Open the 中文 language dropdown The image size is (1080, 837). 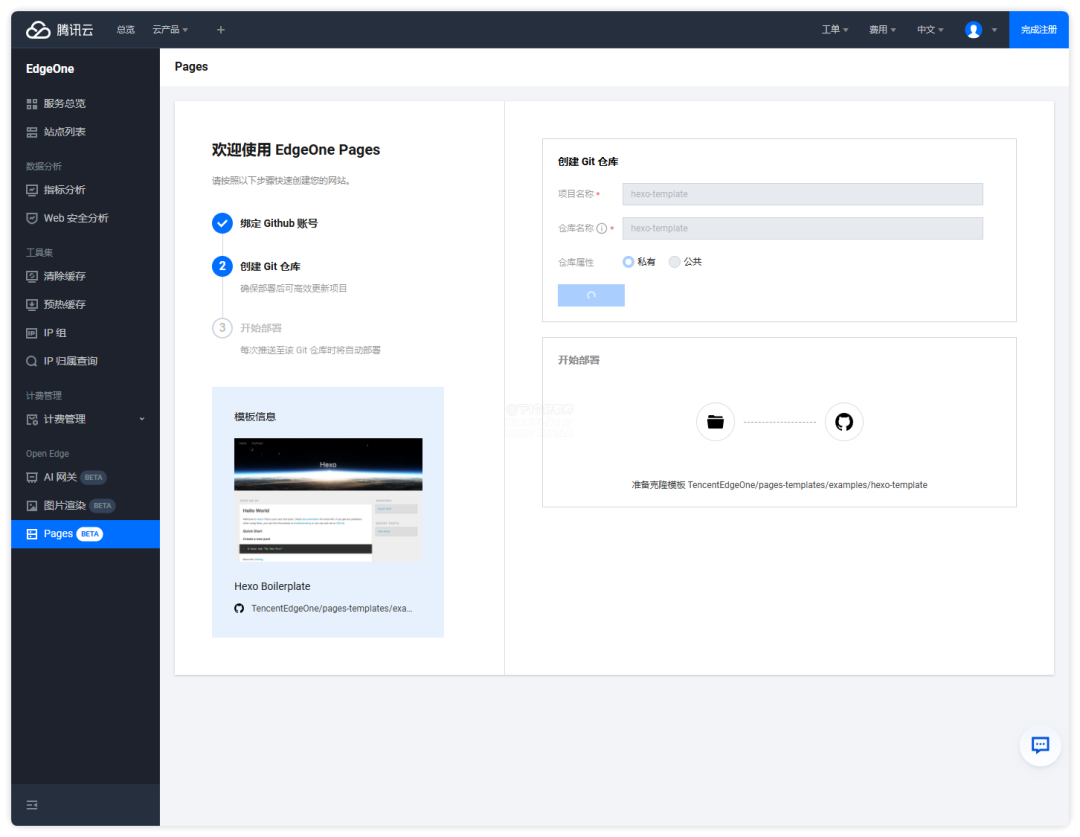930,30
